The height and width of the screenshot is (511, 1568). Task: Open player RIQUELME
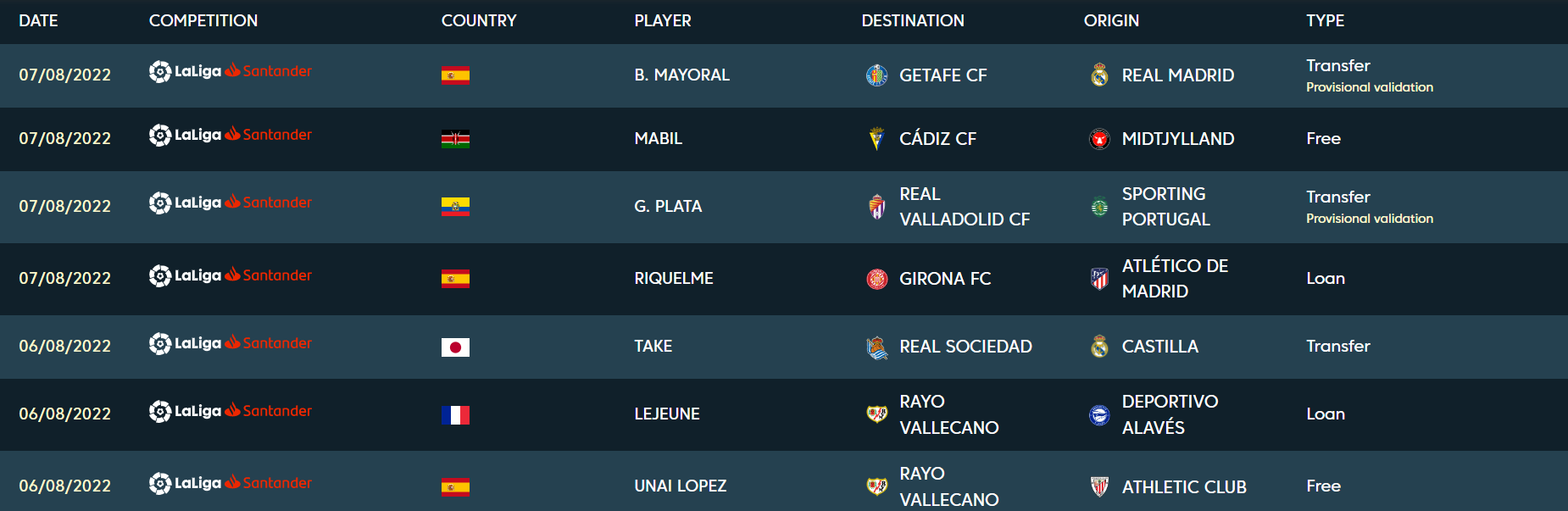[674, 278]
